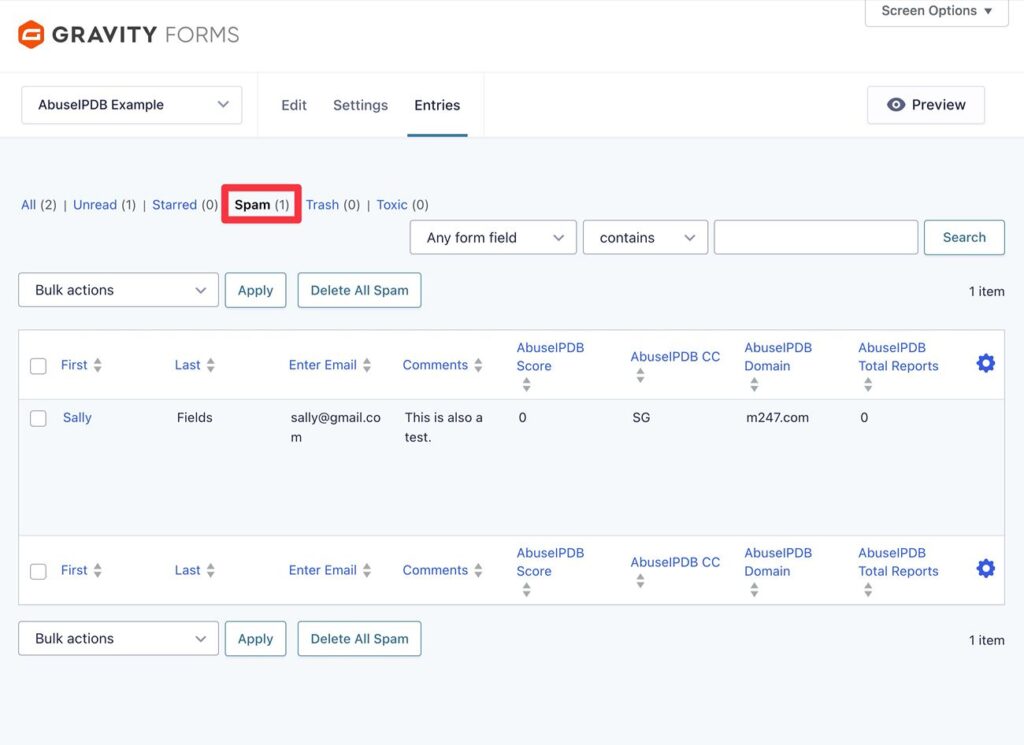
Task: Click sort arrows under AbuseIPDB CC header
Action: [x=640, y=375]
